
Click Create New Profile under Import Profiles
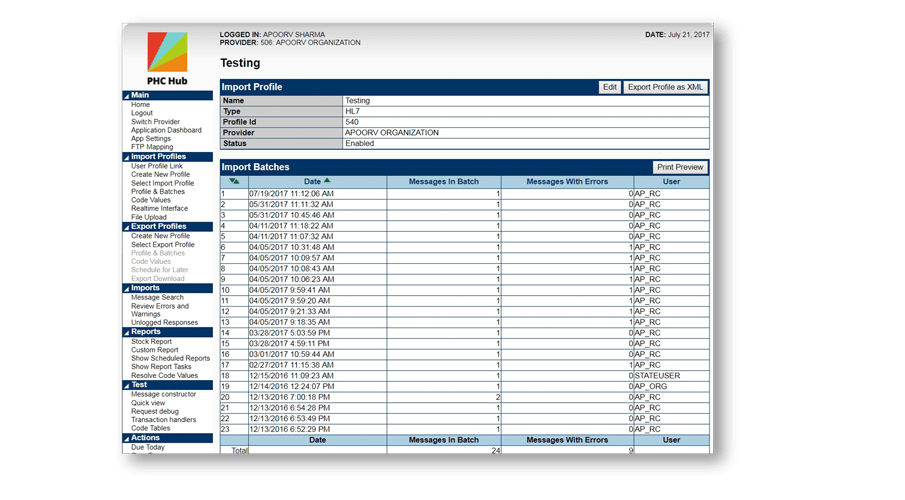click(x=160, y=174)
